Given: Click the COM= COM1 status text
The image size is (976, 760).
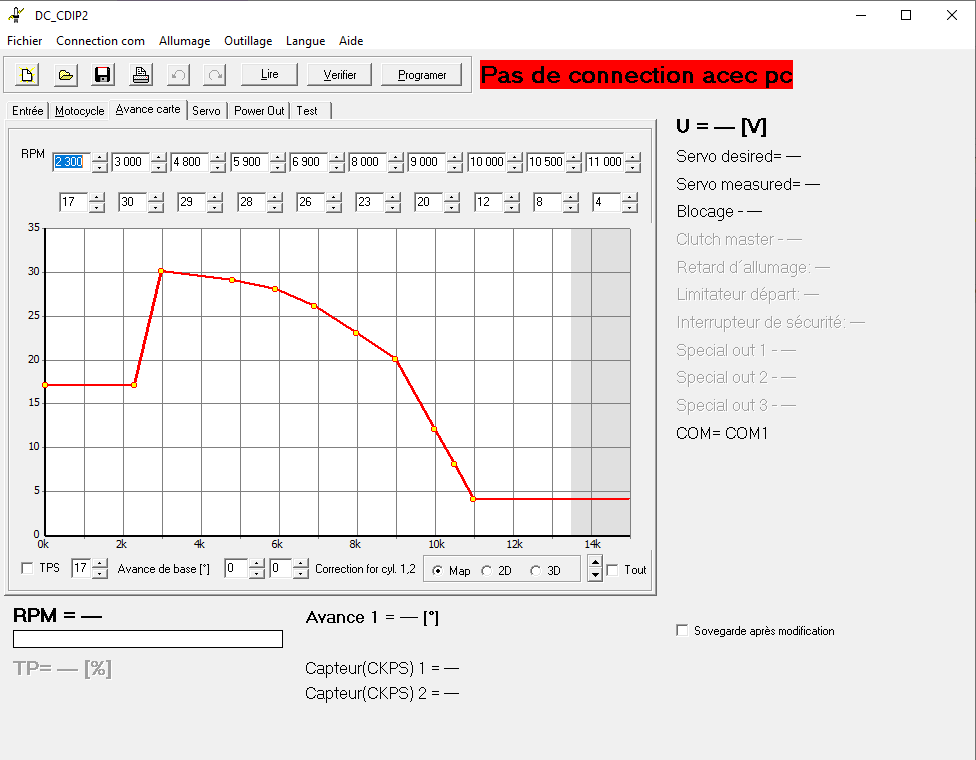Looking at the screenshot, I should click(722, 433).
